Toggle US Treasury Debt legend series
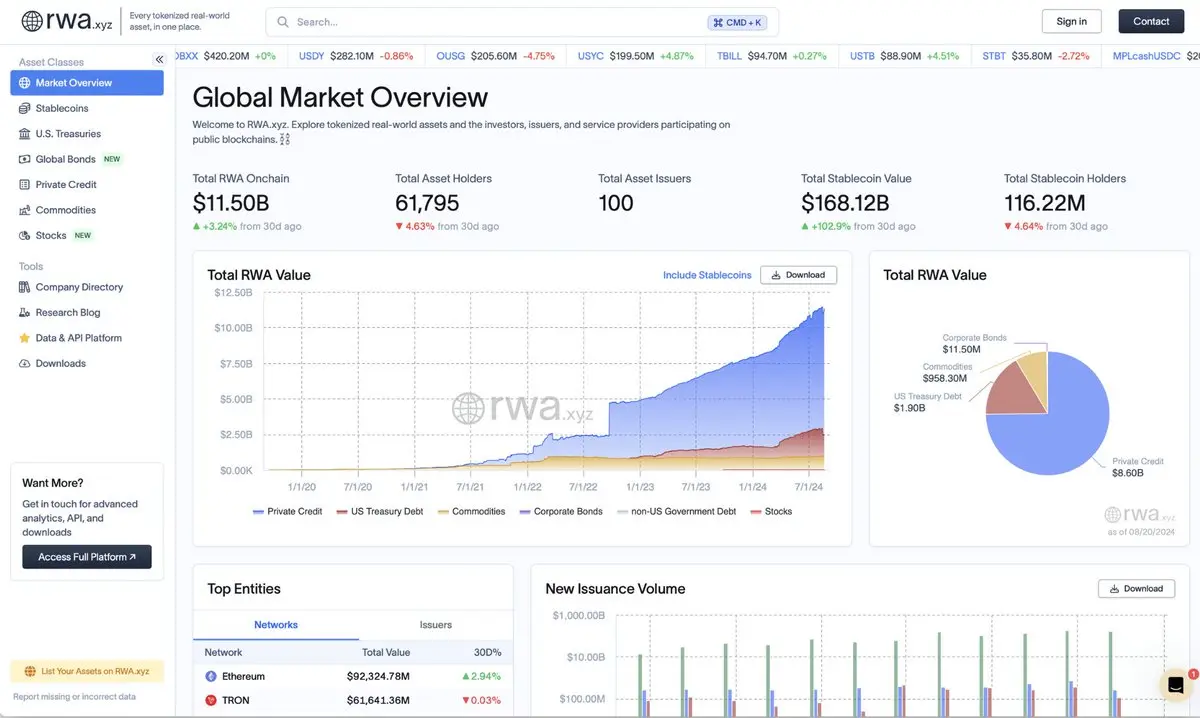The image size is (1200, 718). click(x=379, y=511)
